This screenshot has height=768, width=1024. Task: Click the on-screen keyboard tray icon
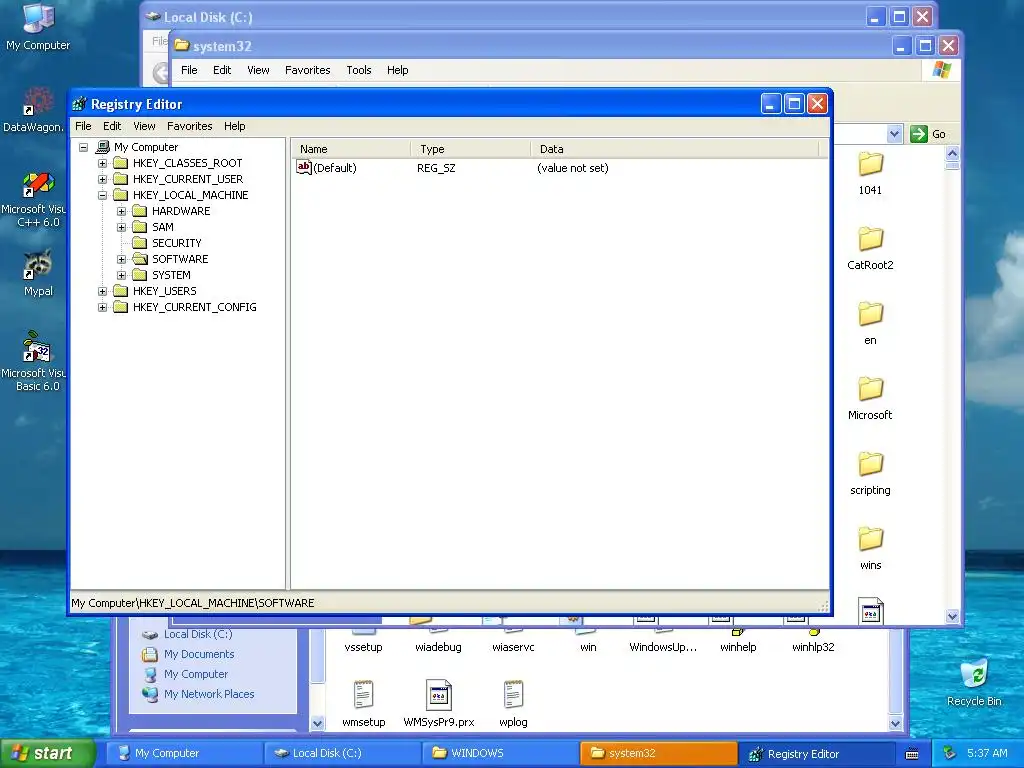coord(912,754)
